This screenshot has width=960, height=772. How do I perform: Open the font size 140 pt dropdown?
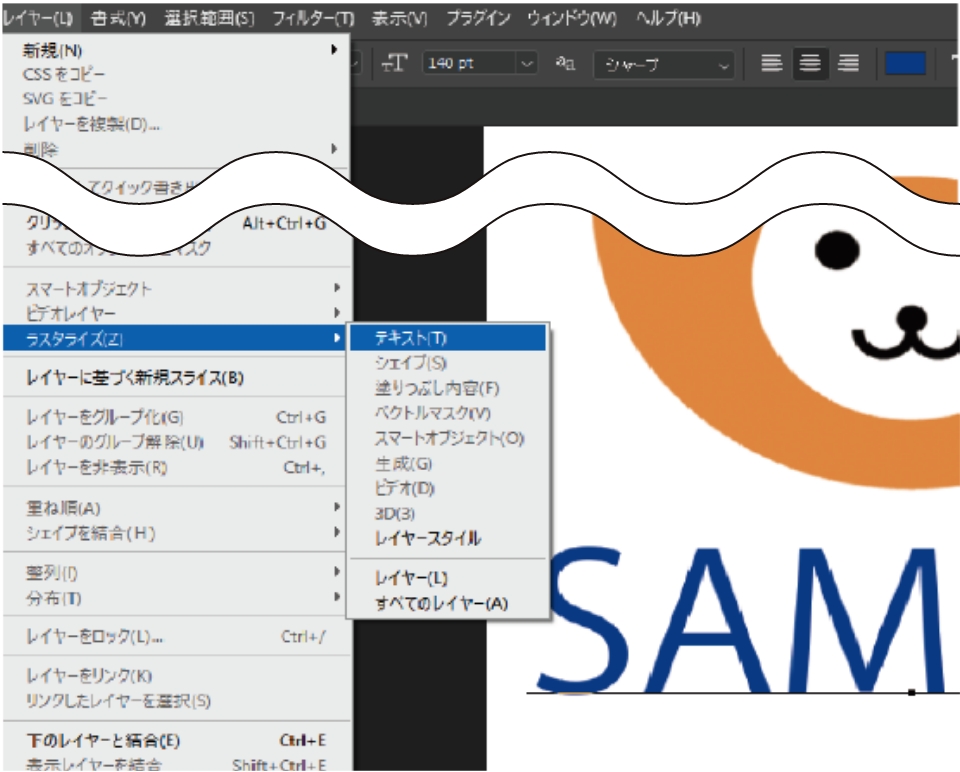[526, 63]
